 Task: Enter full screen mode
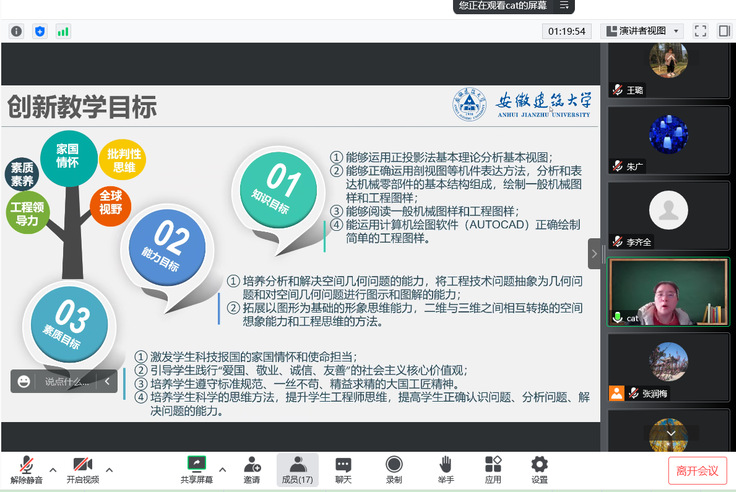click(700, 31)
